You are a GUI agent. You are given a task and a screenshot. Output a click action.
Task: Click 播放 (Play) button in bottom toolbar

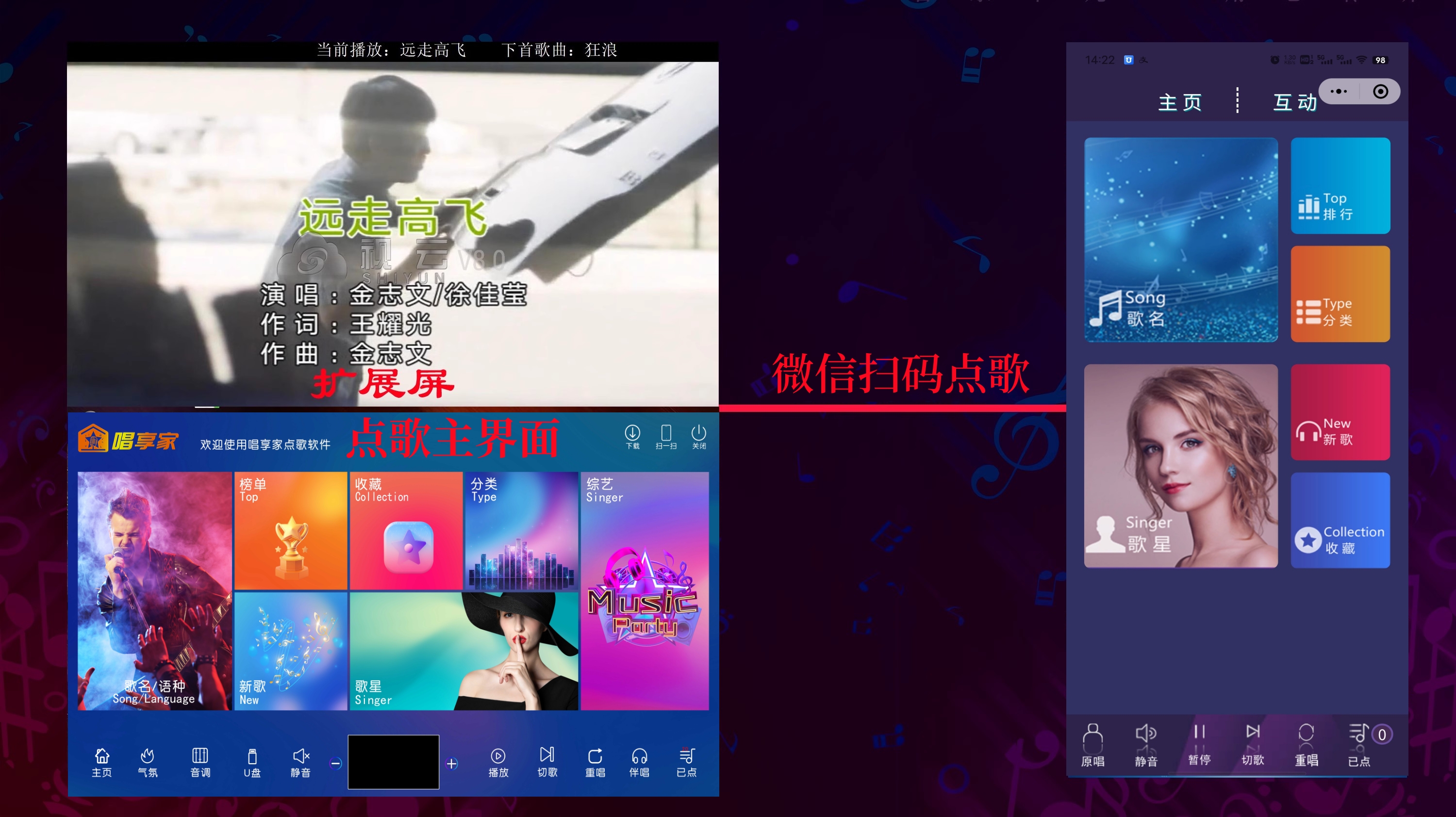click(x=496, y=760)
